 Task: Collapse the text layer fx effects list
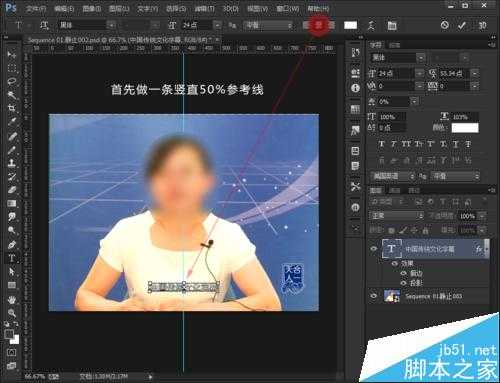486,249
